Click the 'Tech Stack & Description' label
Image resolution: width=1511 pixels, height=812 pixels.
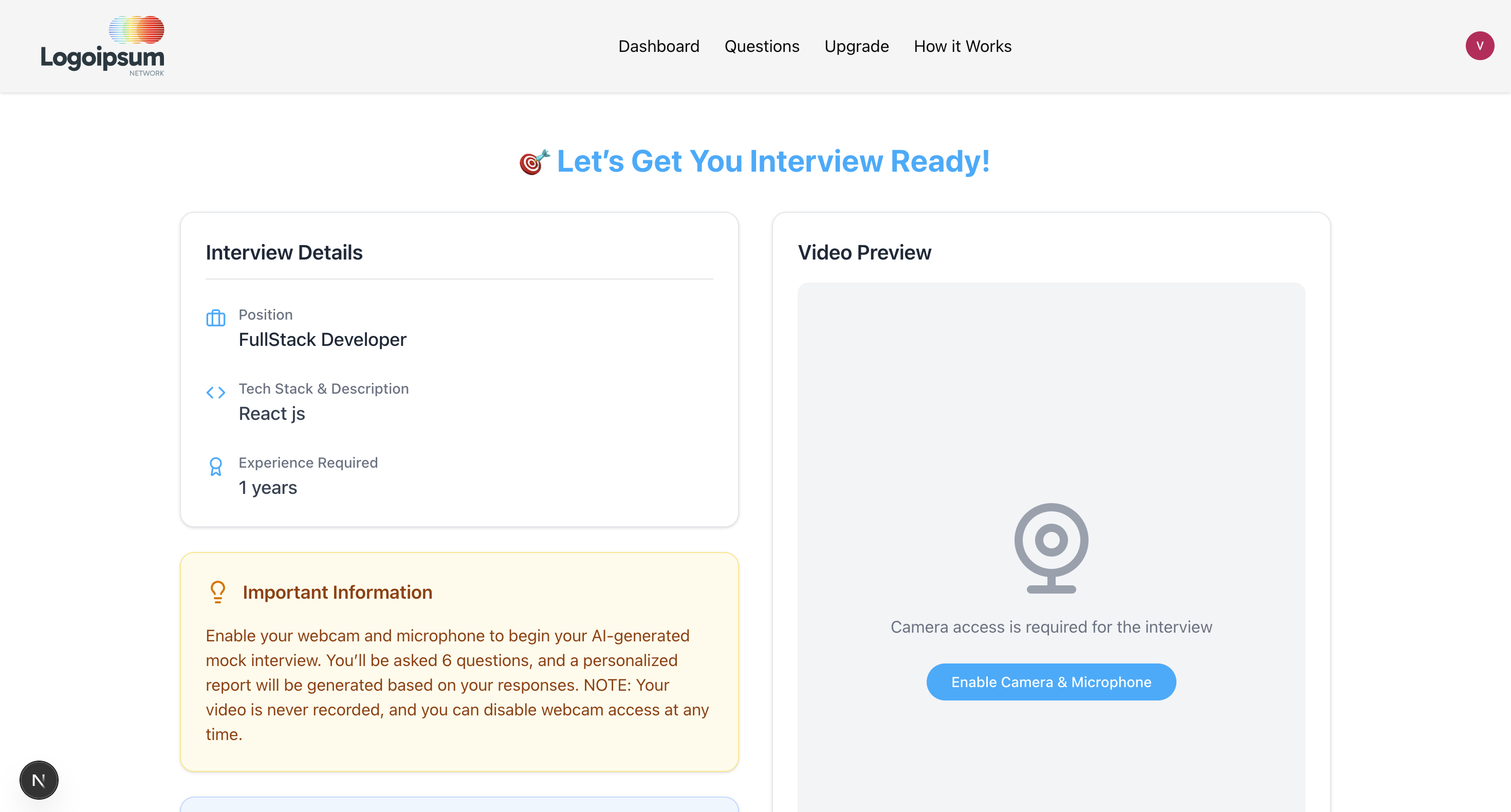tap(324, 389)
